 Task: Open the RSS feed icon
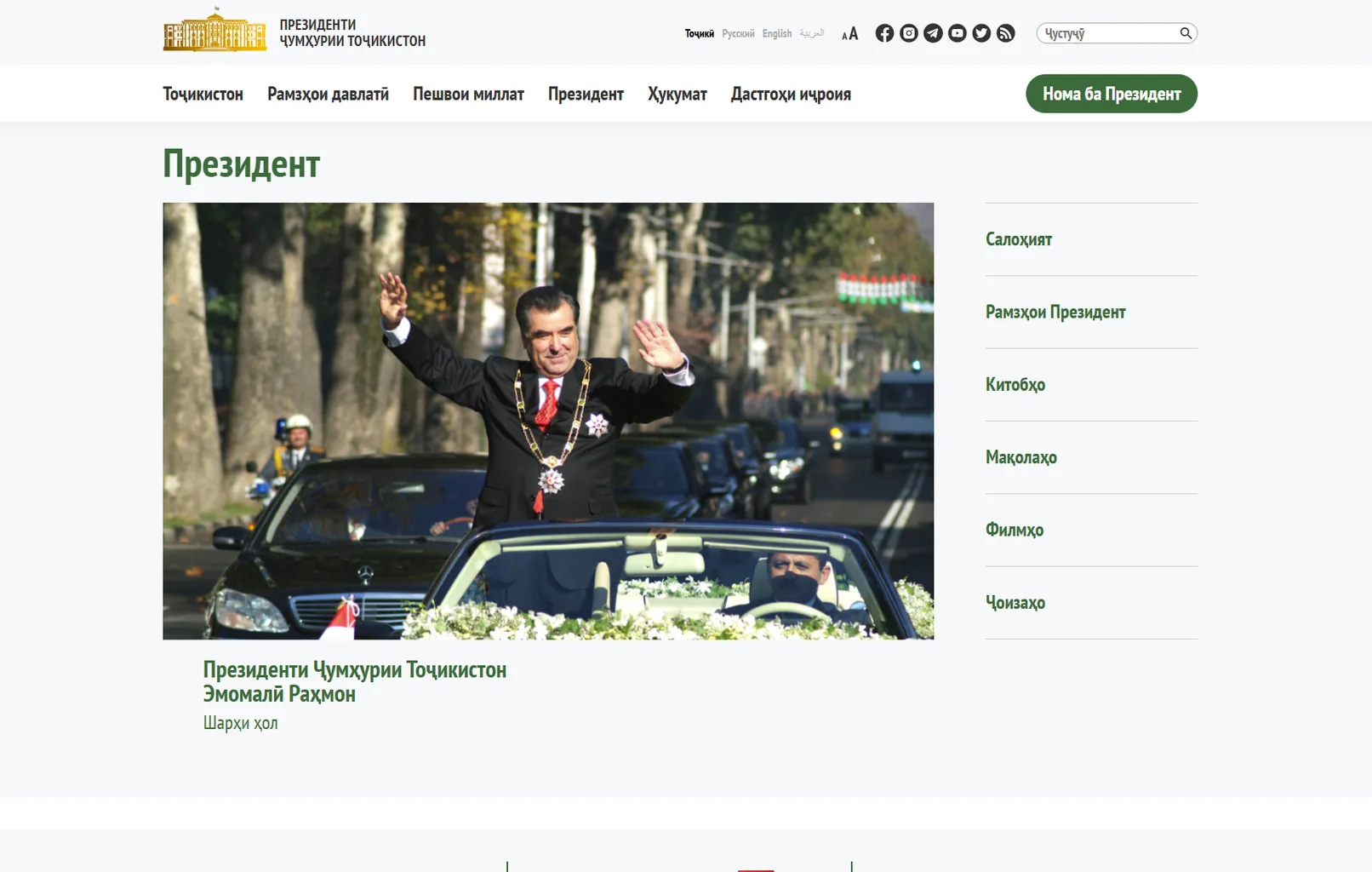coord(1006,33)
